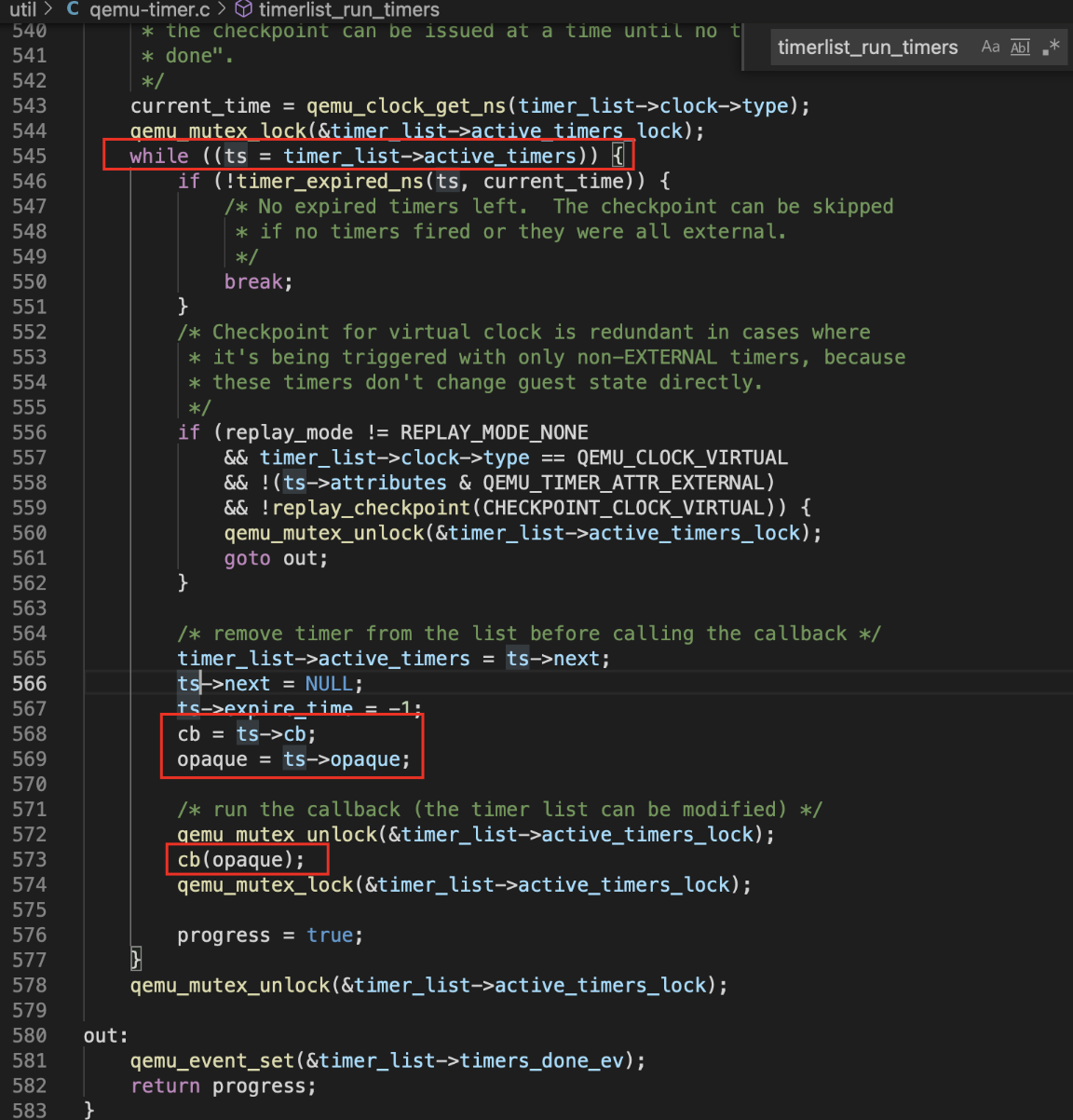The height and width of the screenshot is (1120, 1073).
Task: Click timers_done_ev on line 581
Action: pos(541,1060)
